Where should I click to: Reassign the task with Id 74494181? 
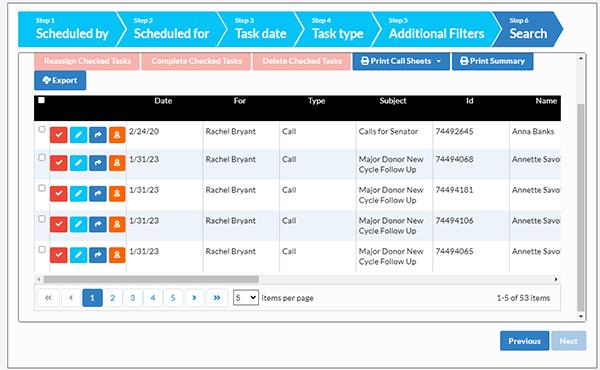[98, 193]
